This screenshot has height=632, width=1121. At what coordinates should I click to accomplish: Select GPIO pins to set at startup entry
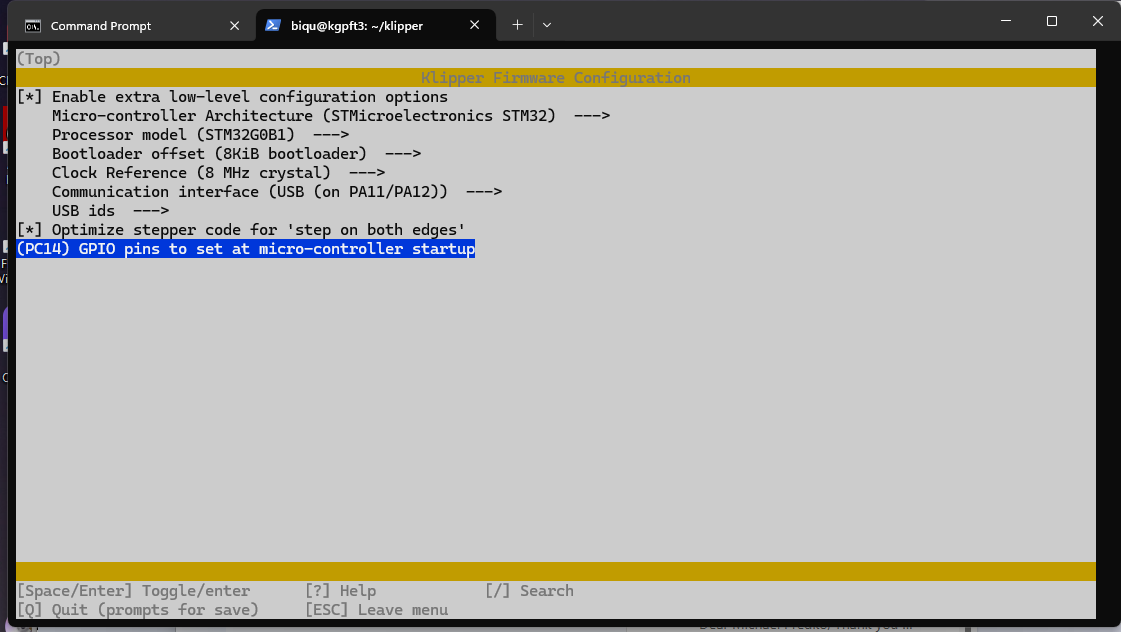coord(246,249)
